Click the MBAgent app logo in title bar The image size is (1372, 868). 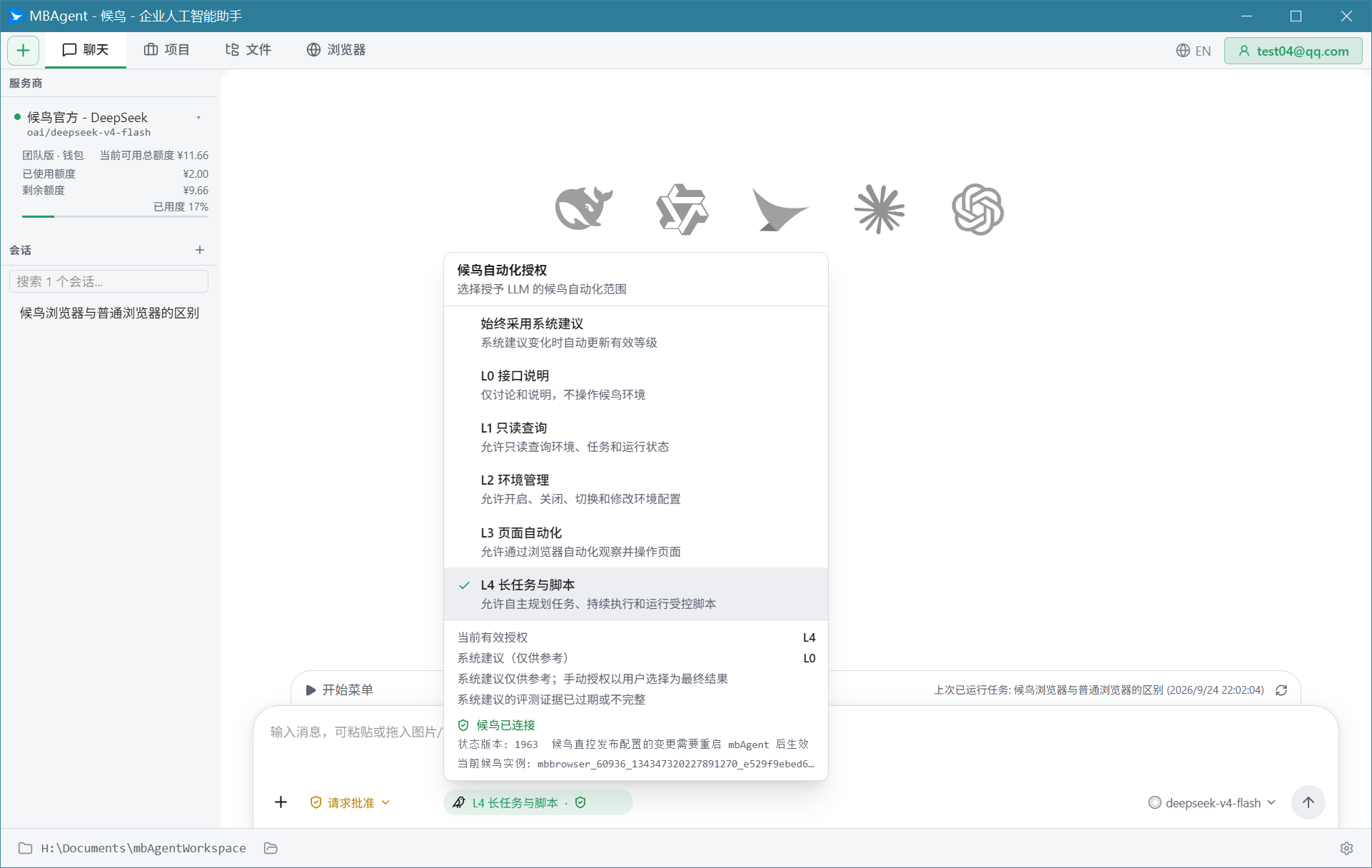click(16, 16)
